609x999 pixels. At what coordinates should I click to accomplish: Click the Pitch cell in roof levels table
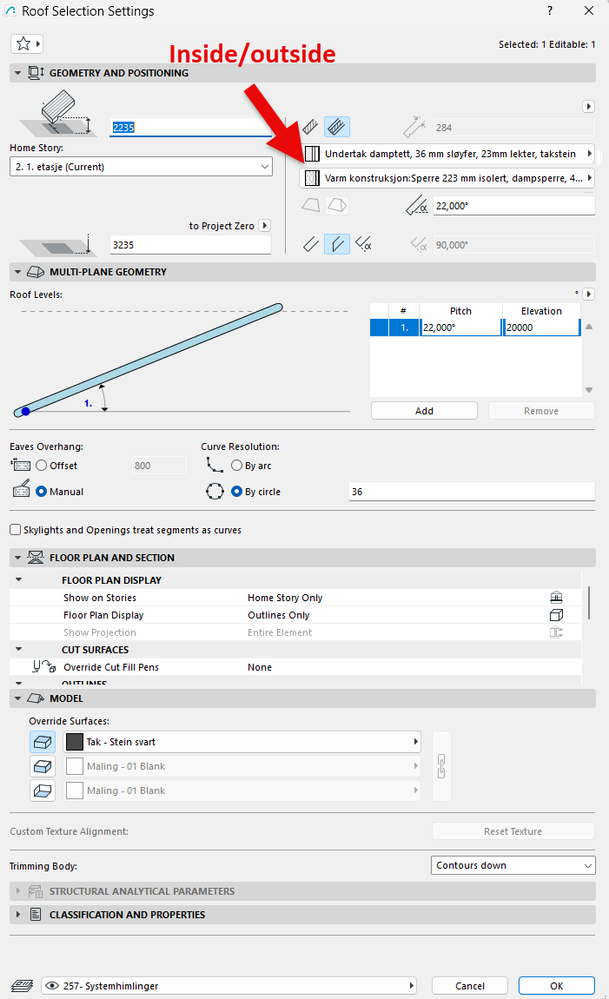(461, 327)
